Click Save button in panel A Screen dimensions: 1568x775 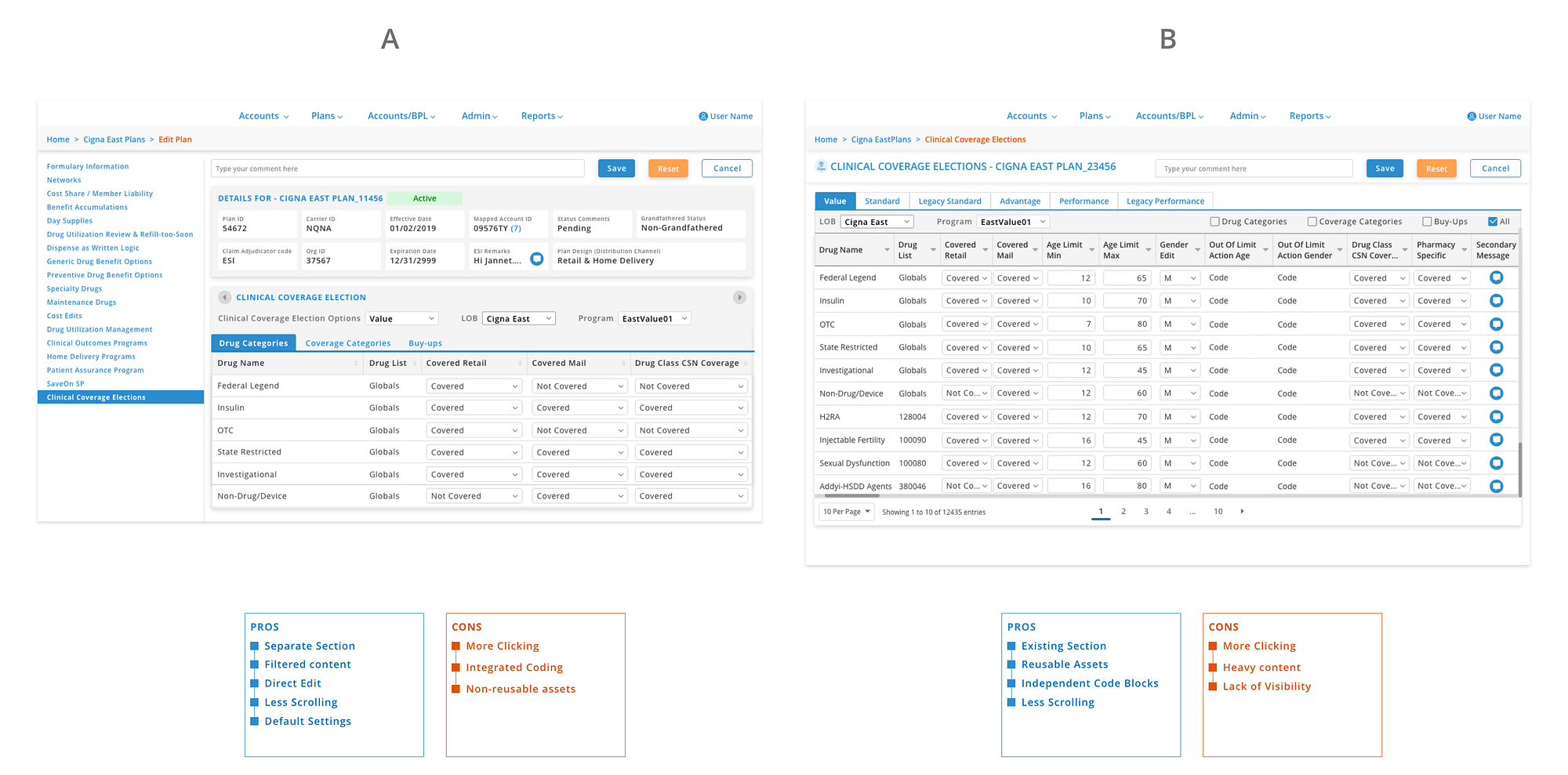(617, 168)
